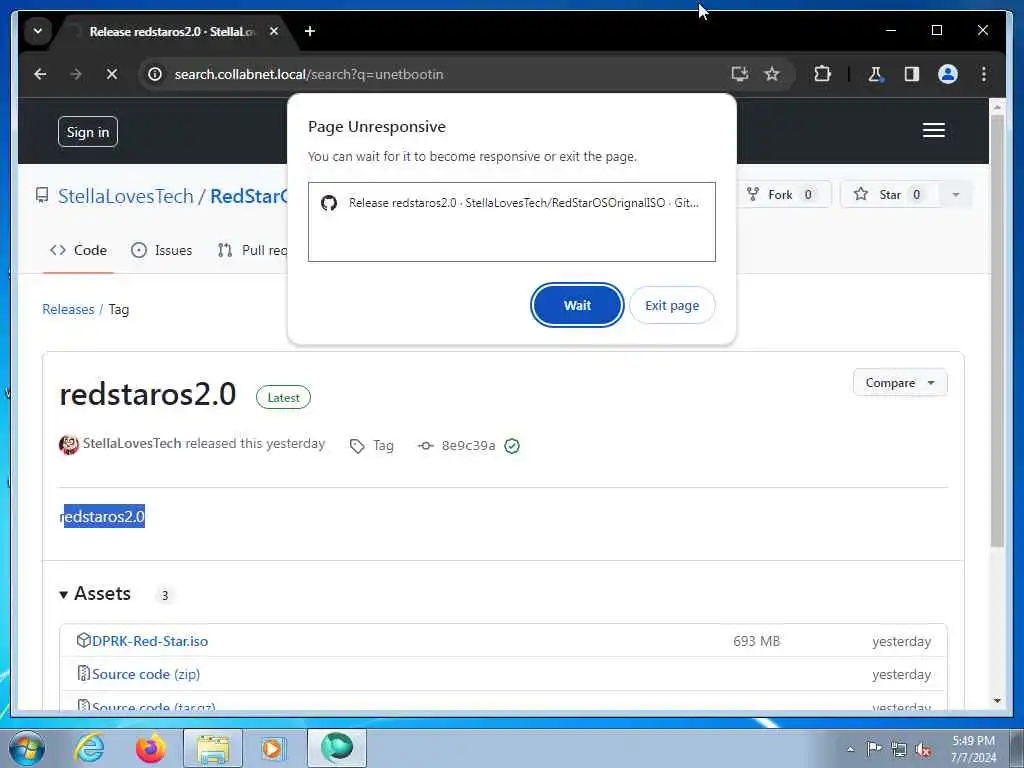Click the install app icon in address bar
The image size is (1024, 768).
(739, 74)
